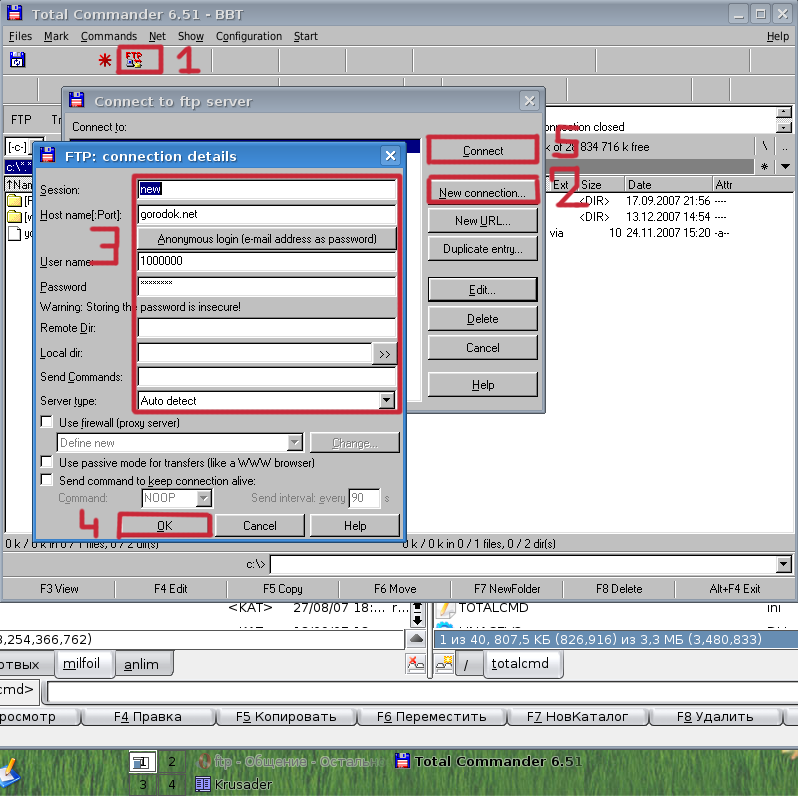
Task: Open the Net menu
Action: tap(157, 36)
